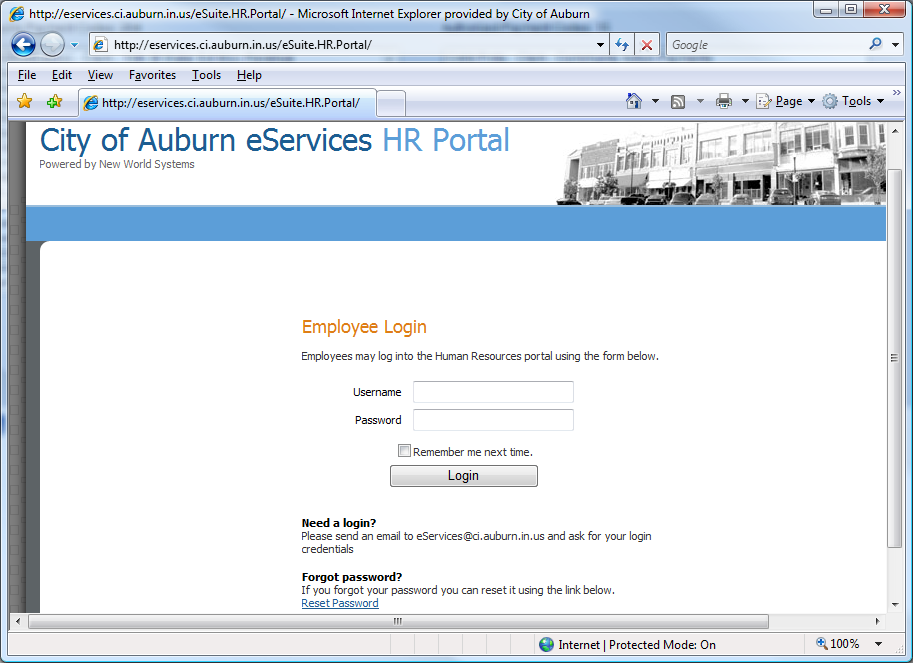Click the Password input field
Viewport: 913px width, 663px height.
pyautogui.click(x=493, y=420)
